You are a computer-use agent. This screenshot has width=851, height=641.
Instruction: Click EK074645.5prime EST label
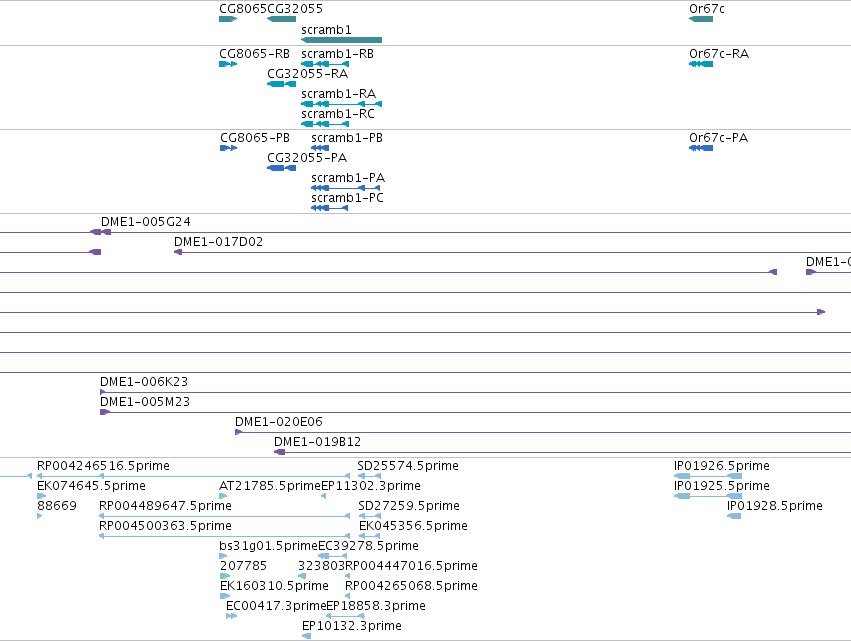(x=91, y=486)
